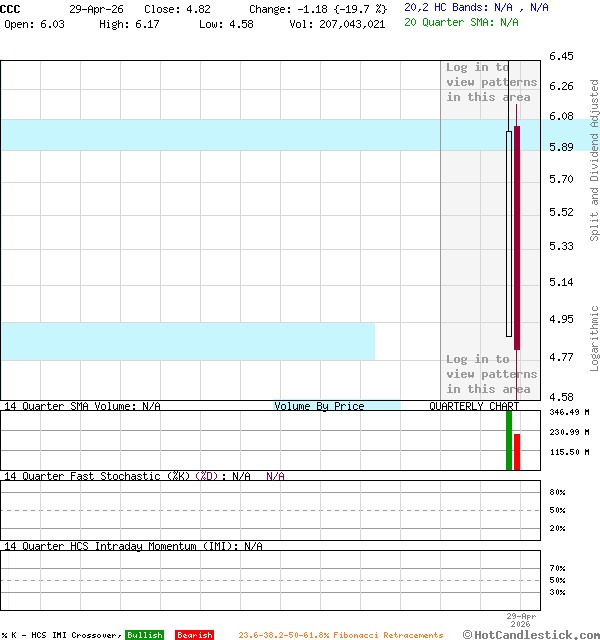Click the Split and Dividend Adjusted label
600x640 pixels.
coord(594,160)
